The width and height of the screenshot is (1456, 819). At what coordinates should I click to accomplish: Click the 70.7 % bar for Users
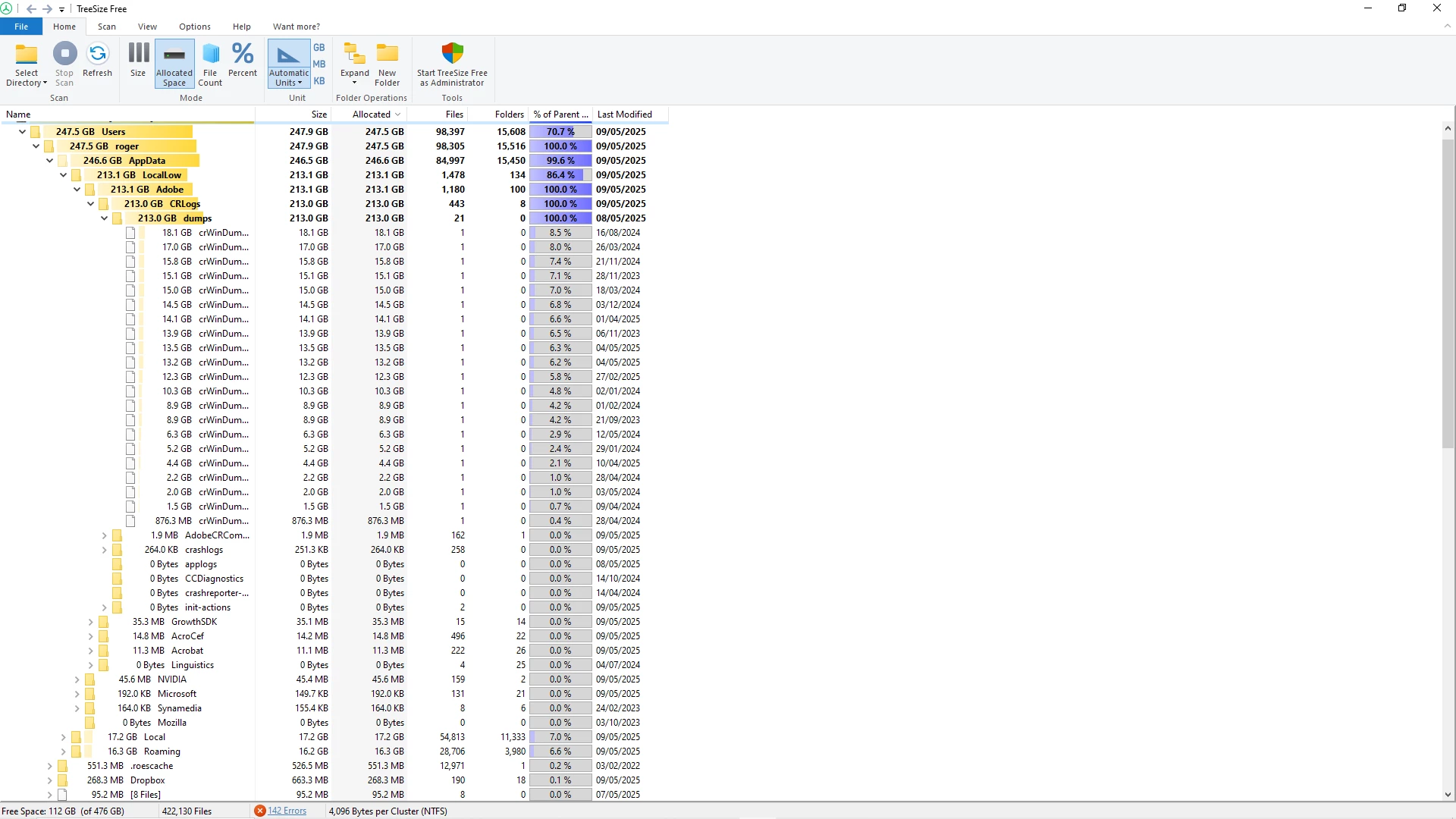pos(560,132)
